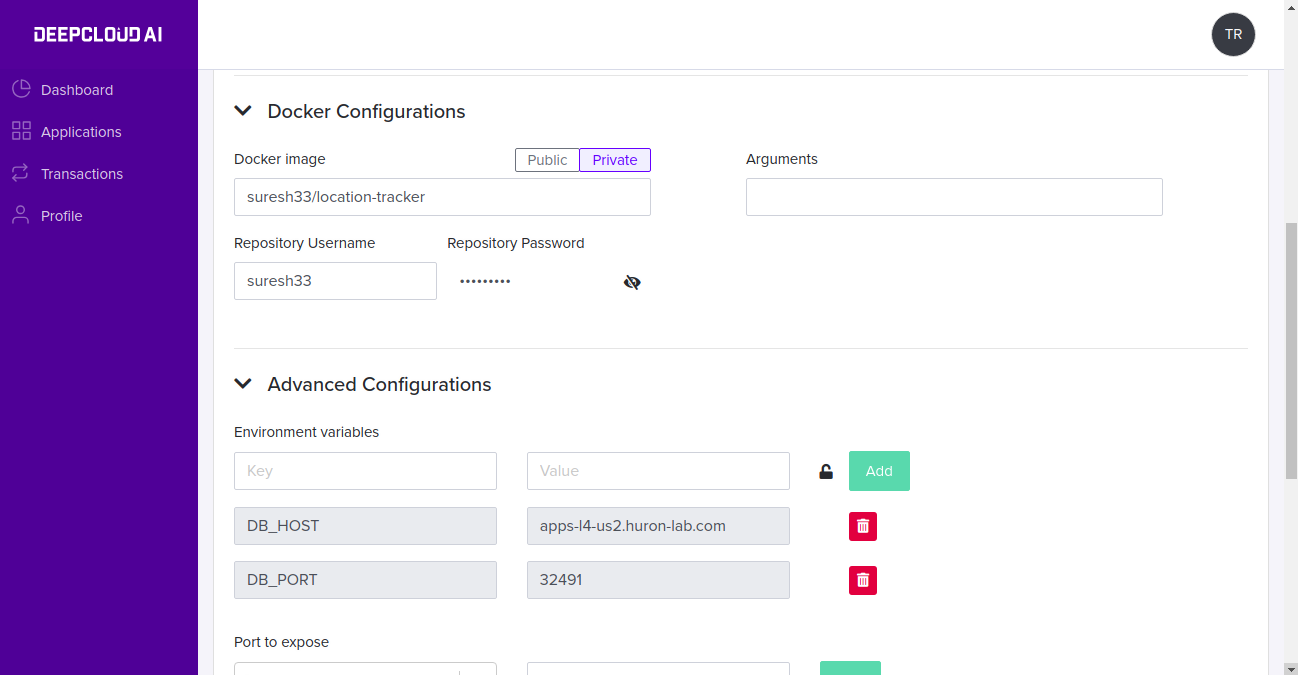This screenshot has height=675, width=1298.
Task: Click the Dashboard pie chart icon
Action: pos(21,89)
